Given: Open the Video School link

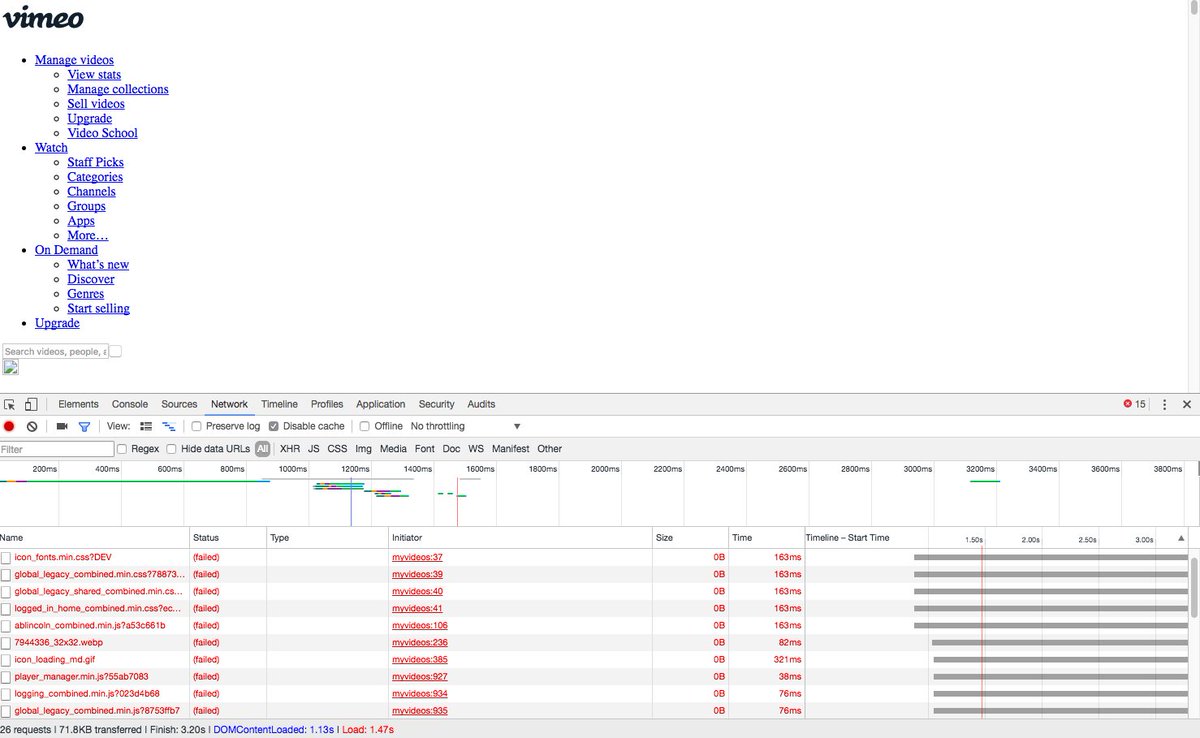Looking at the screenshot, I should pos(102,133).
